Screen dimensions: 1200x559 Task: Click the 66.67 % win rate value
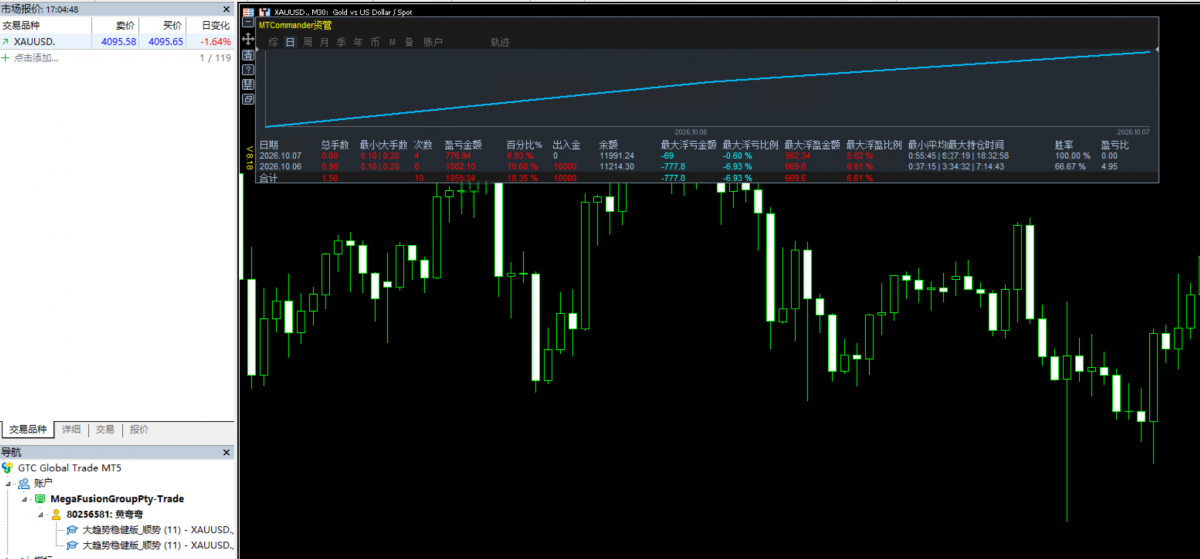point(1070,167)
